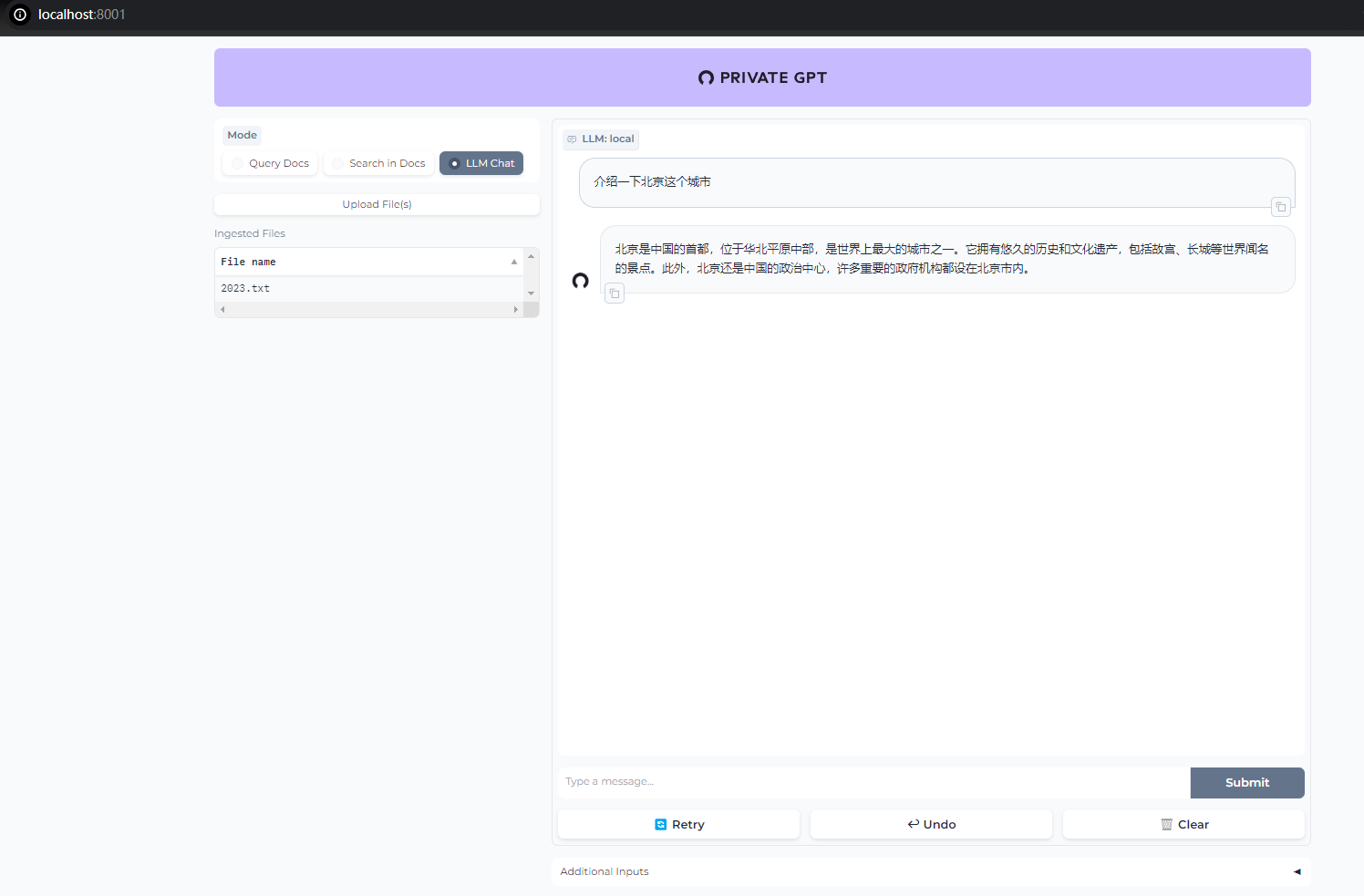Image resolution: width=1364 pixels, height=896 pixels.
Task: Undo the last chat message
Action: tap(931, 824)
